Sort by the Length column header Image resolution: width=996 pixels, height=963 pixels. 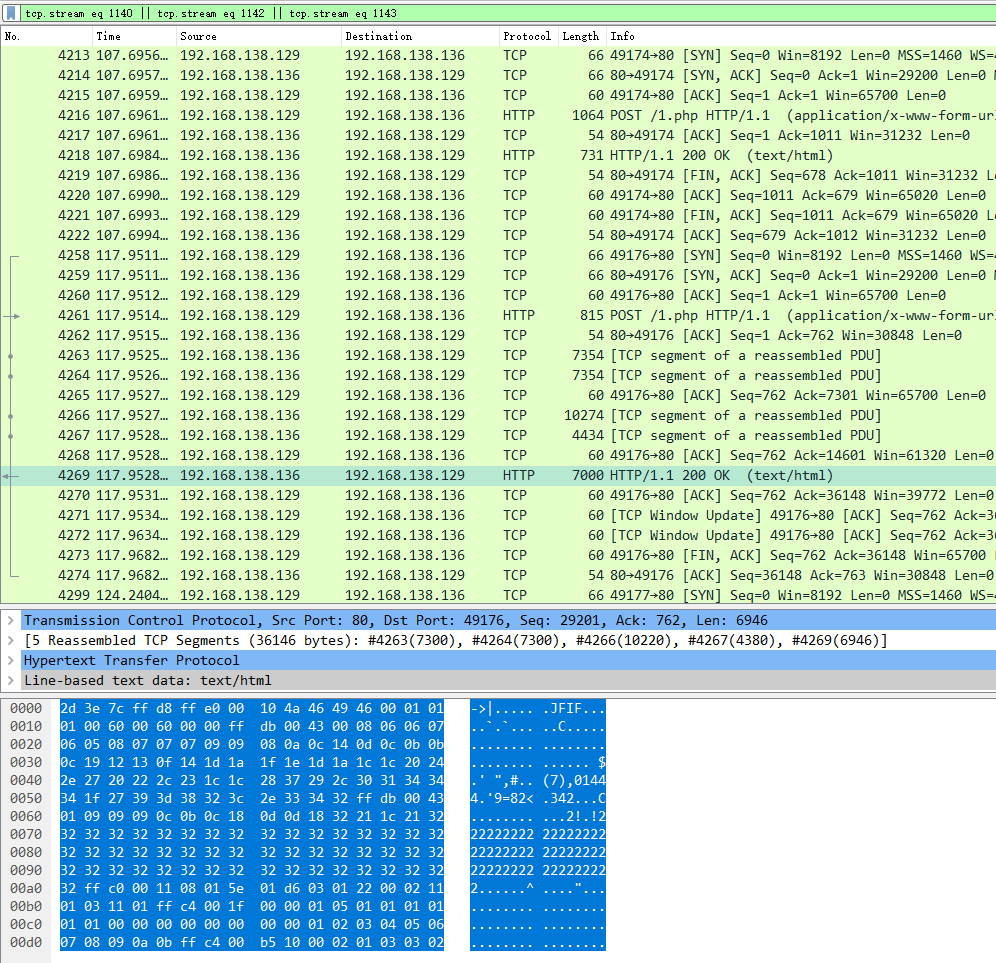[580, 36]
